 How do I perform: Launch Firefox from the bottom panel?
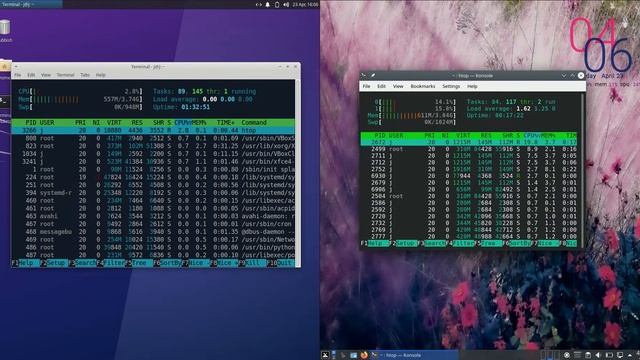click(x=364, y=355)
